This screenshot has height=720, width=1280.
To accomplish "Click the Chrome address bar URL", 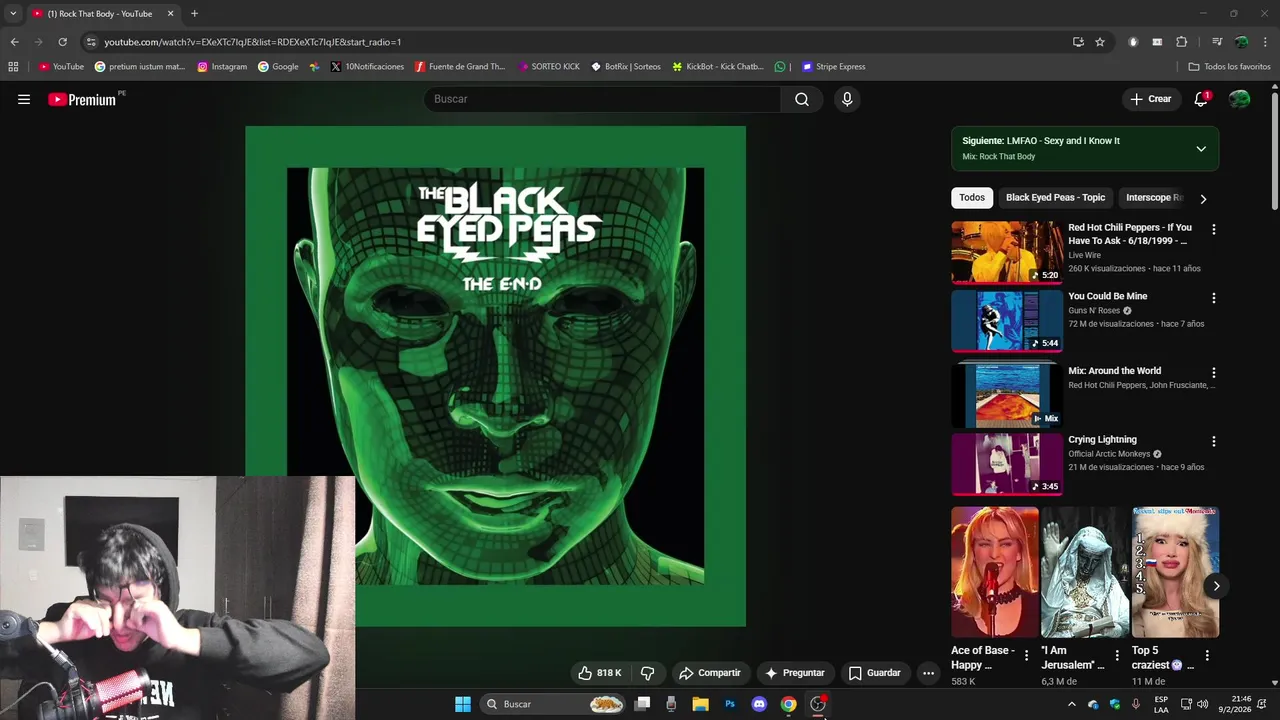I will coord(253,42).
